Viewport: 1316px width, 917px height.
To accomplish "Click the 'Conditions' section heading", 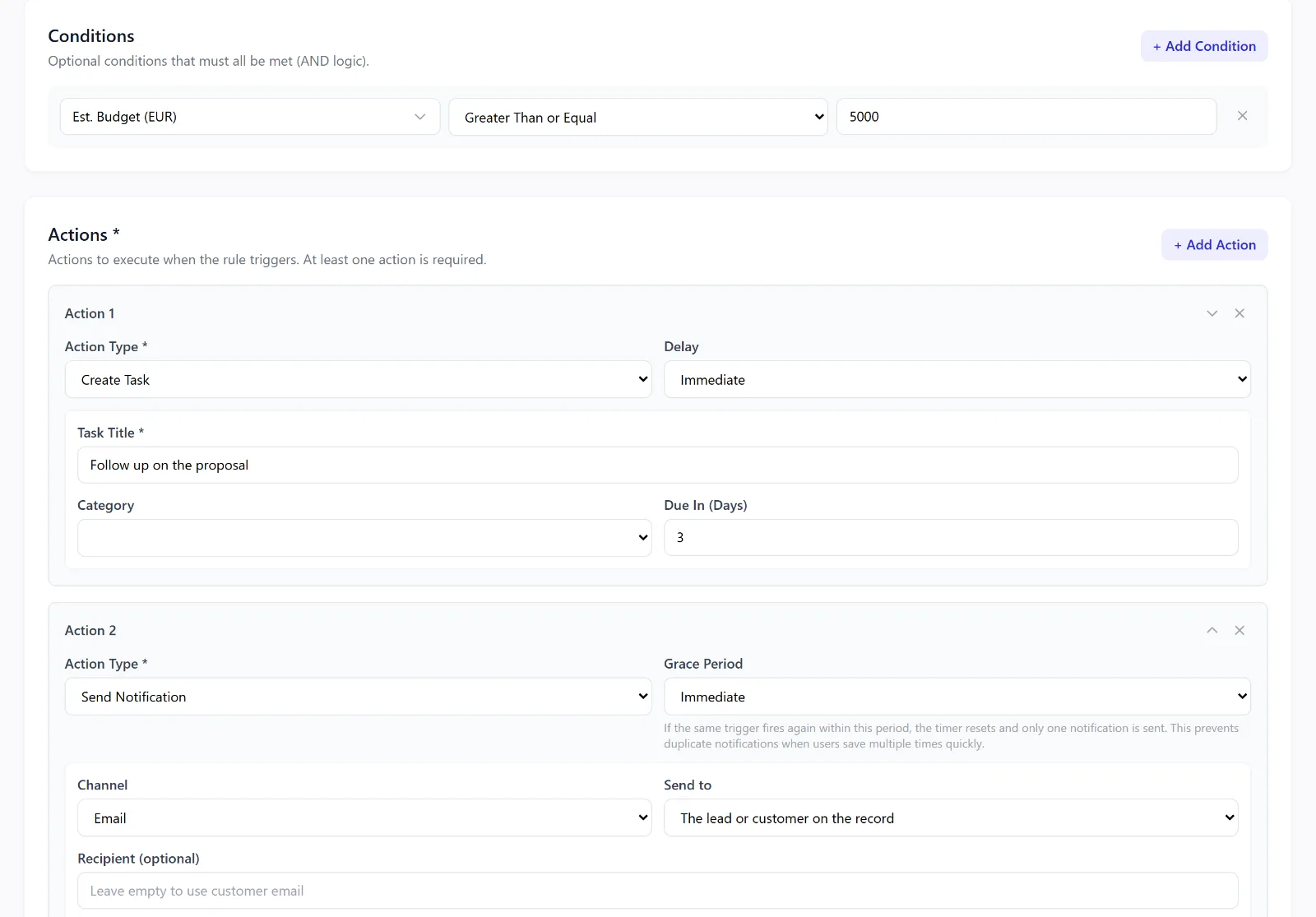I will point(91,36).
